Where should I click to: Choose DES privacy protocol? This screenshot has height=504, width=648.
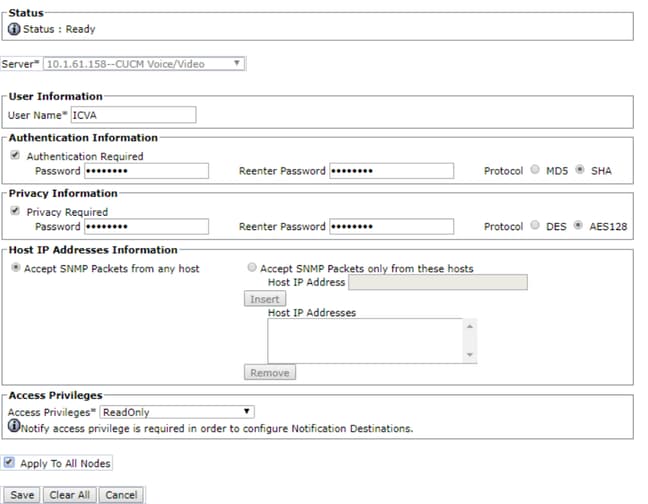click(535, 225)
